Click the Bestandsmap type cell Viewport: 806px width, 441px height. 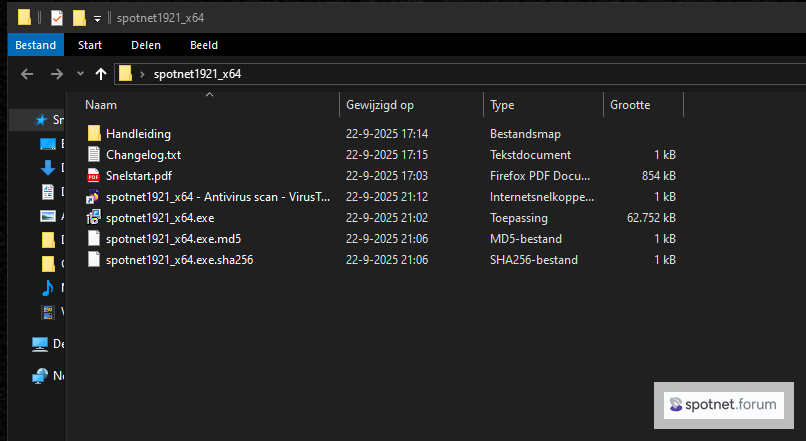click(x=525, y=134)
